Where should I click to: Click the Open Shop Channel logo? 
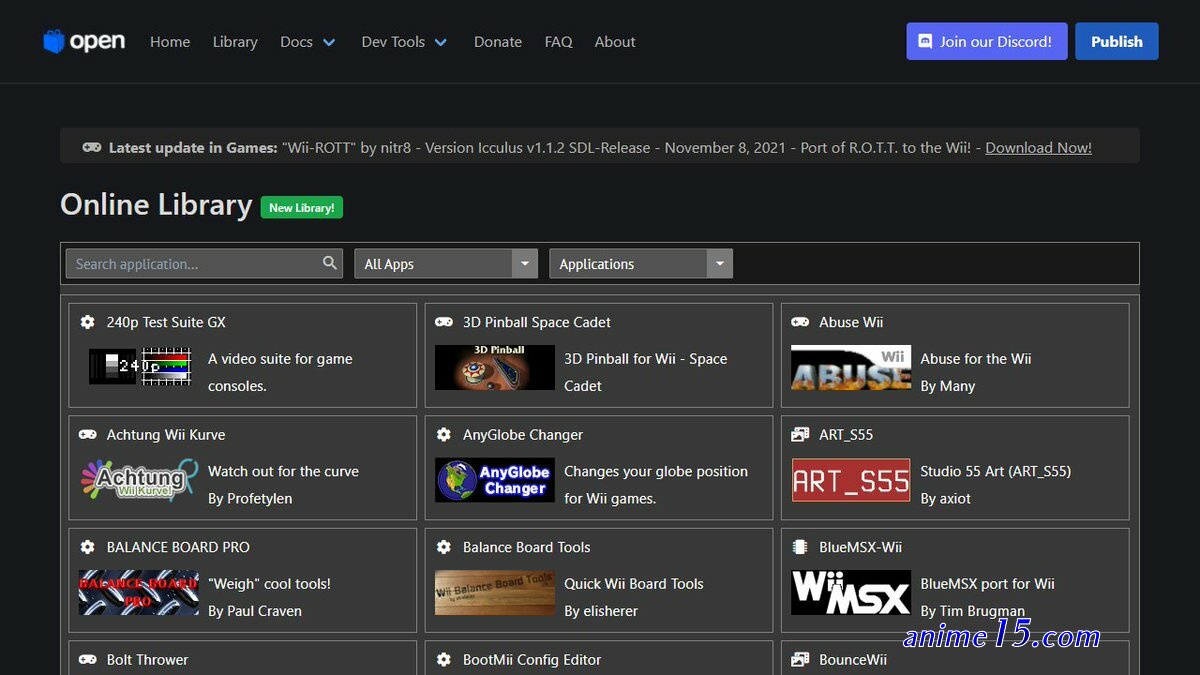(84, 41)
